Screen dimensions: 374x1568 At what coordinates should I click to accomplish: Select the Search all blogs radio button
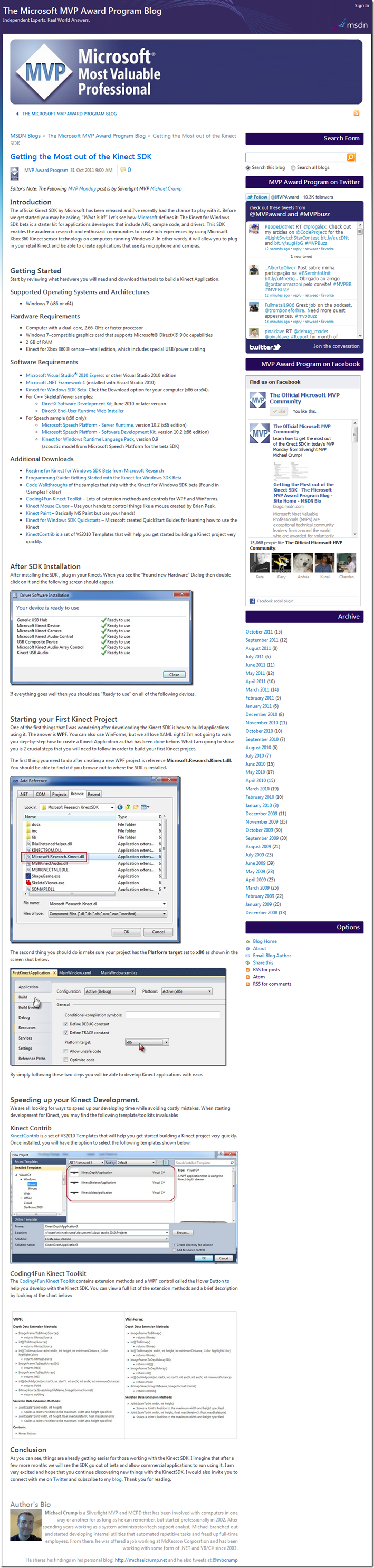click(293, 167)
